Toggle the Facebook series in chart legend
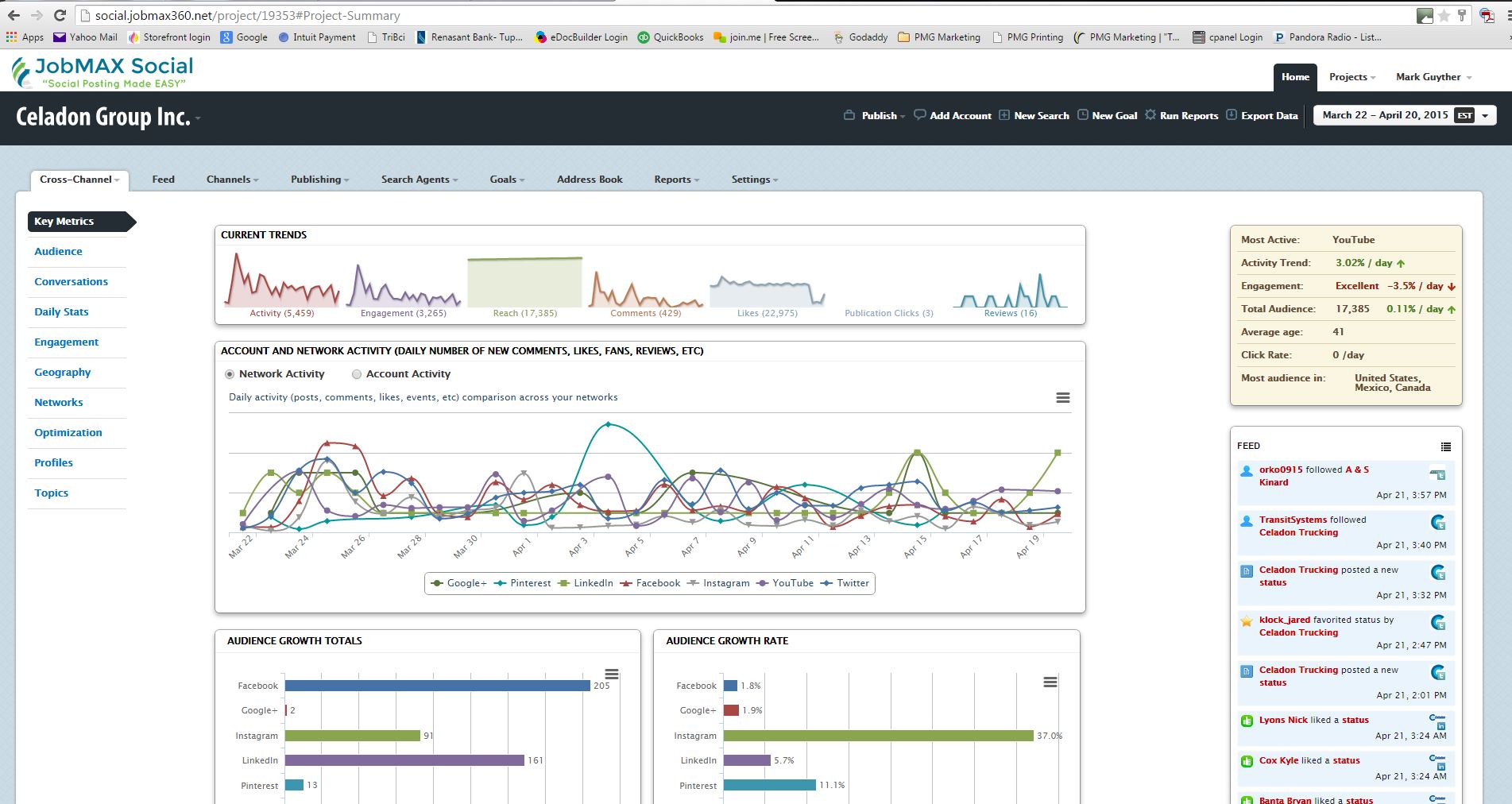This screenshot has width=1512, height=804. (x=650, y=583)
